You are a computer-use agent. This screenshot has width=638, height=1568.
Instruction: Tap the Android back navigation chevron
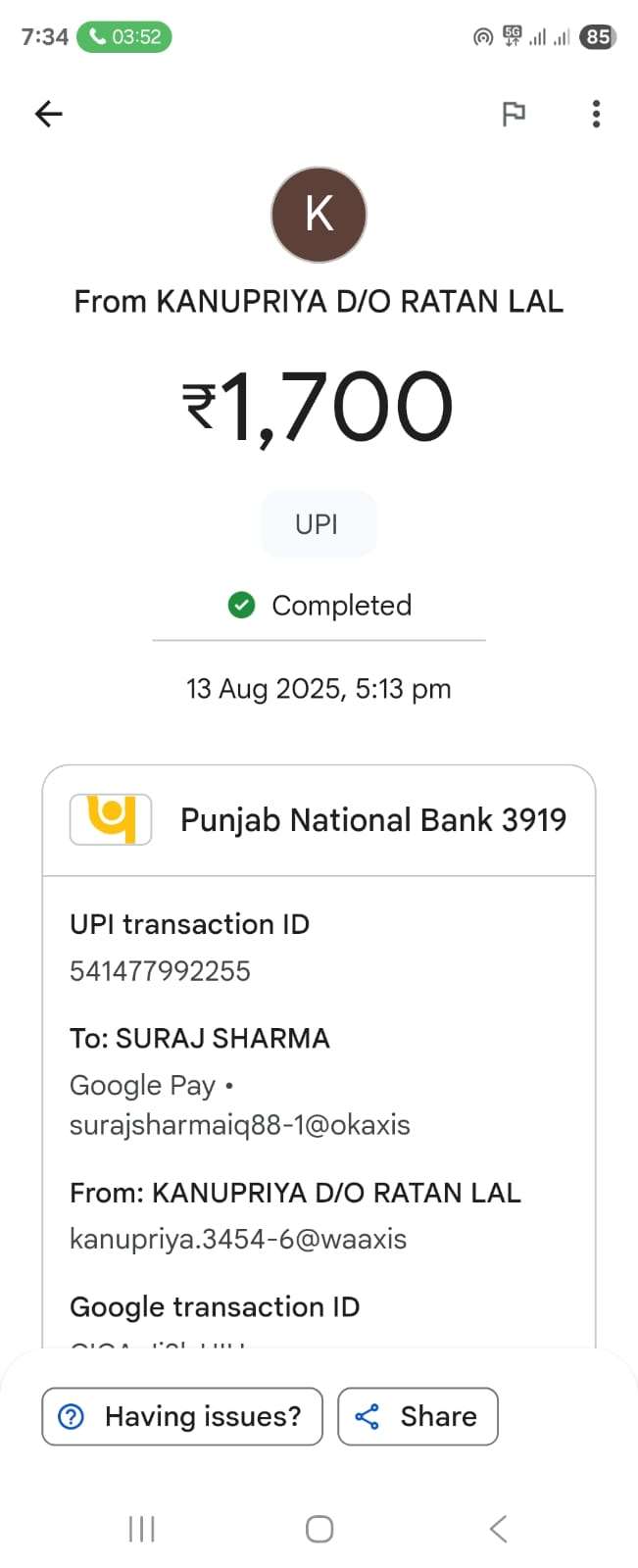coord(498,1529)
